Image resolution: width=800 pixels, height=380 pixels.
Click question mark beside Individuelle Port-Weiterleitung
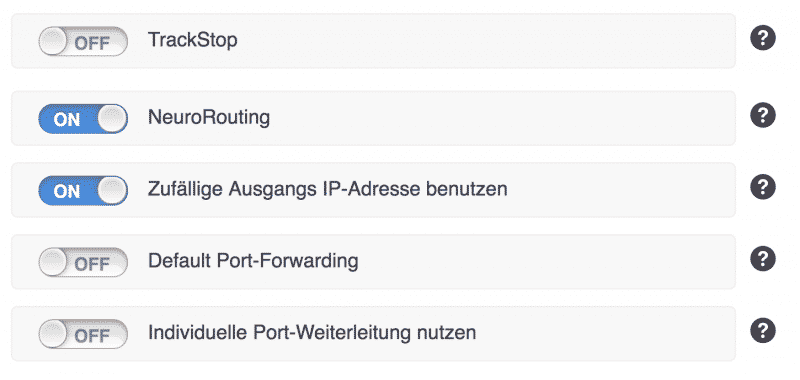(763, 332)
